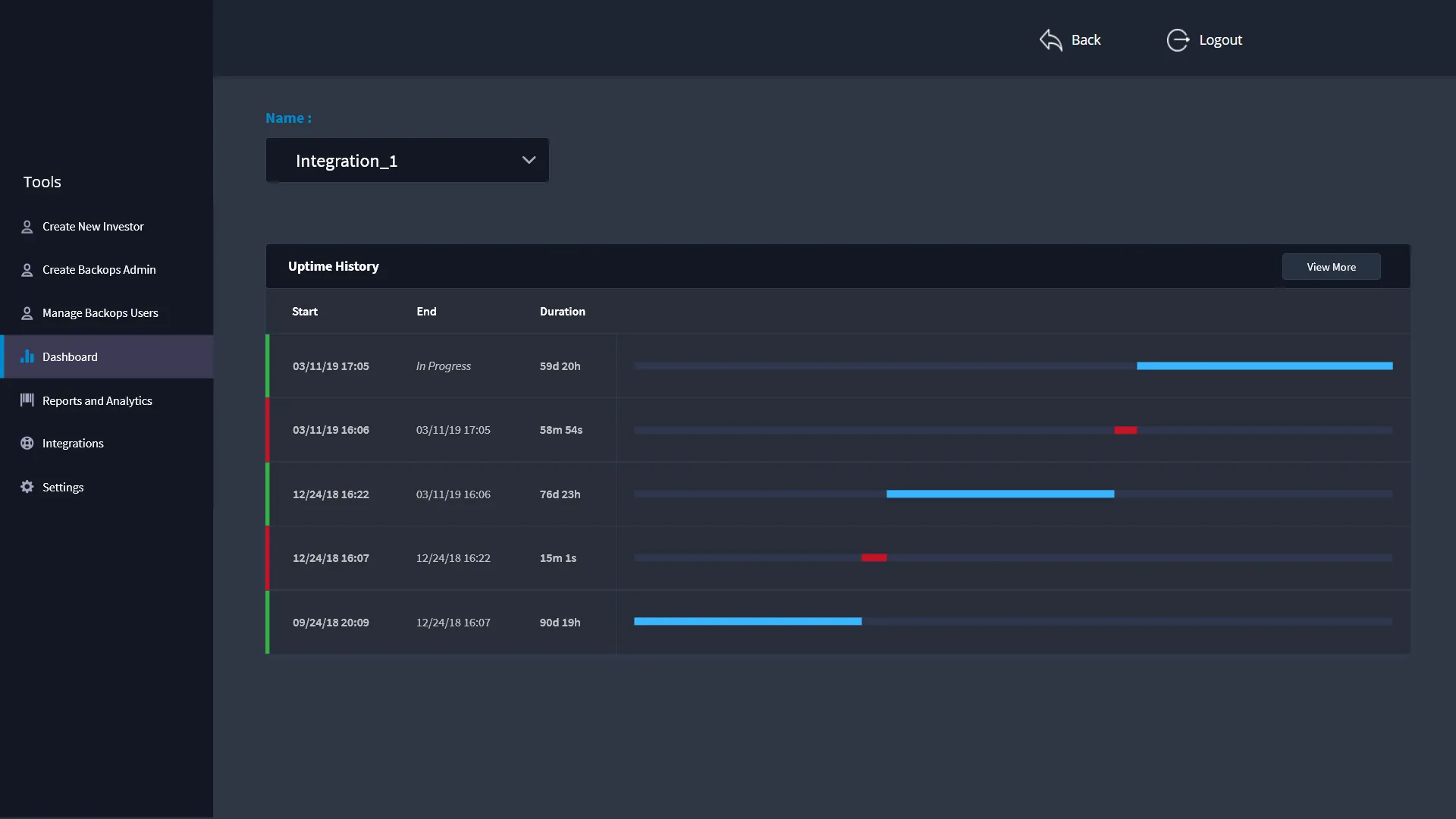Click the Logout link text

point(1220,40)
